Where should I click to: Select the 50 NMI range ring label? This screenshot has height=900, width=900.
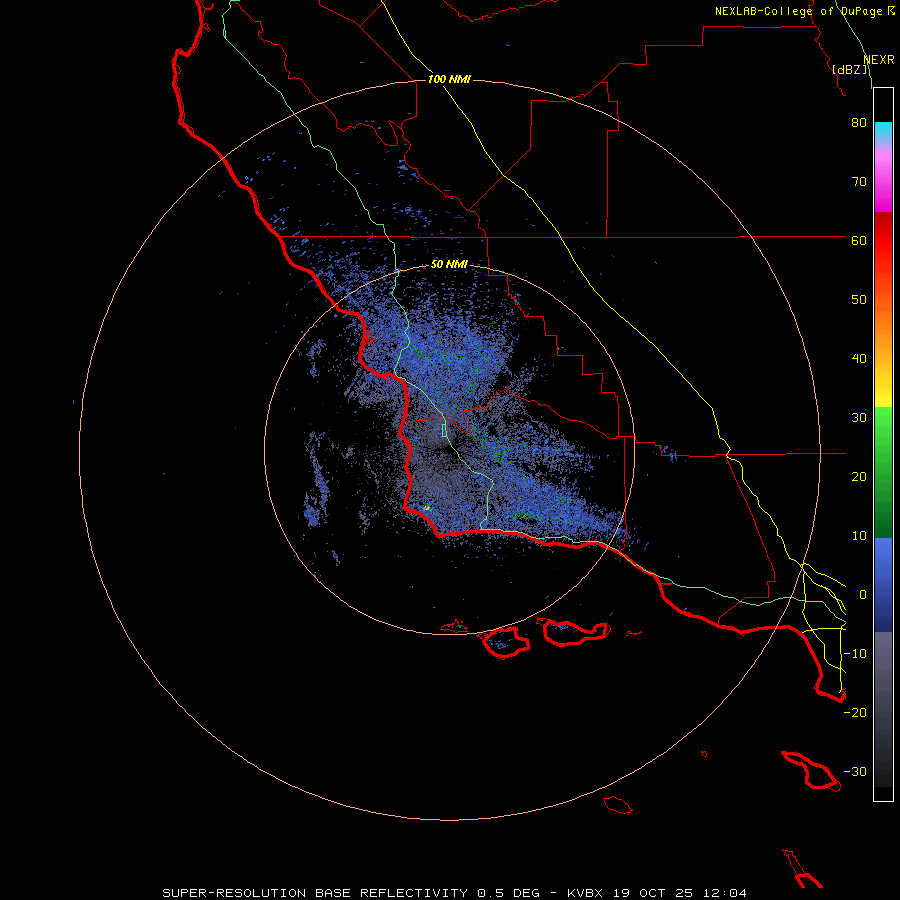click(449, 265)
